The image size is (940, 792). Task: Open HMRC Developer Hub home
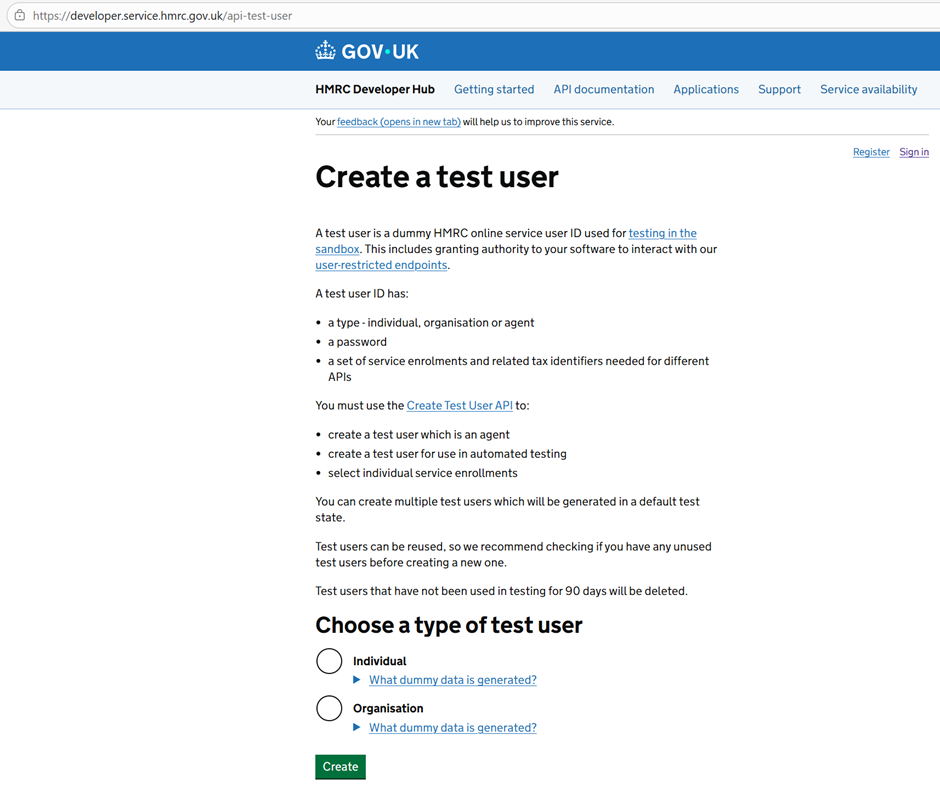click(375, 89)
